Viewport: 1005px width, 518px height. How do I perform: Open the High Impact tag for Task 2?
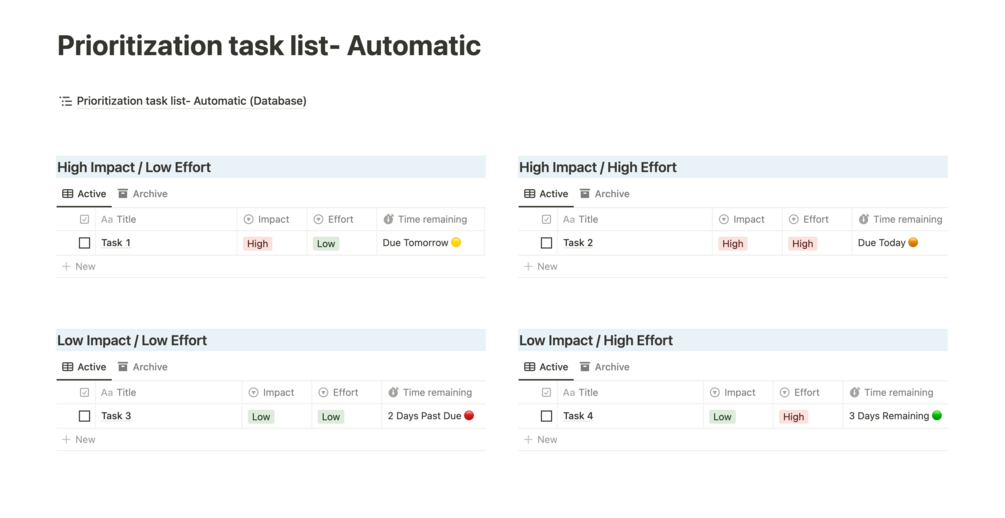732,244
